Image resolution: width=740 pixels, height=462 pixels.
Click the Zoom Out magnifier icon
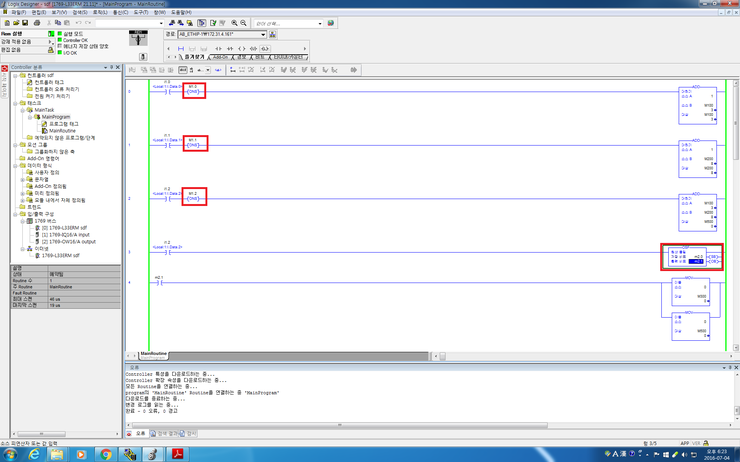coord(243,23)
